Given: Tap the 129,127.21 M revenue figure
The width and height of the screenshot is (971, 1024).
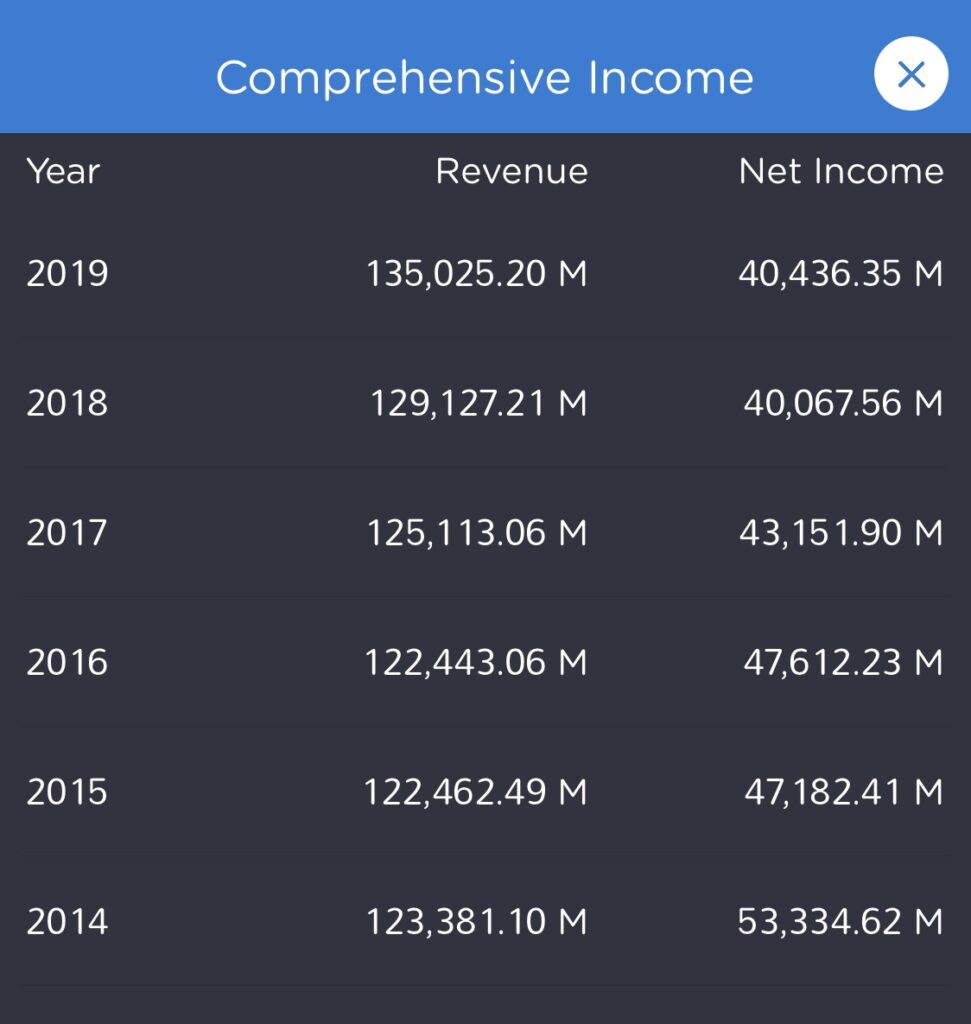Looking at the screenshot, I should pyautogui.click(x=478, y=403).
